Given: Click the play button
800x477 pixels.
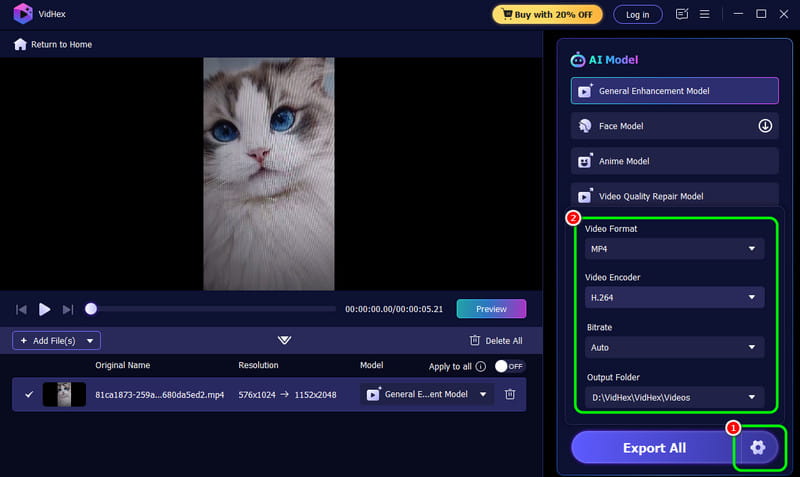Looking at the screenshot, I should tap(45, 309).
